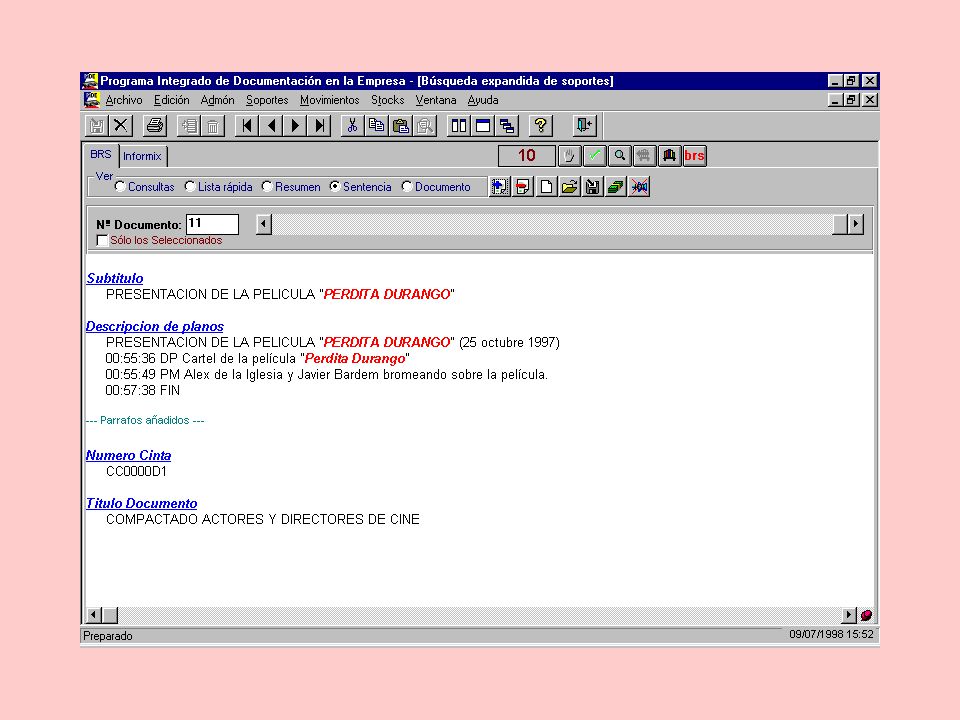Click the single window layout icon

pos(483,126)
